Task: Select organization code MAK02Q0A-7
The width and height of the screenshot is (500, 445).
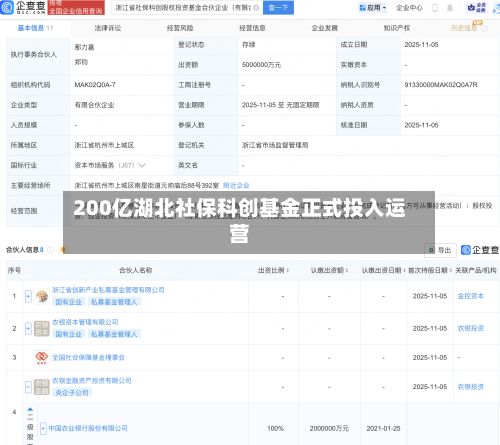Action: tap(95, 85)
